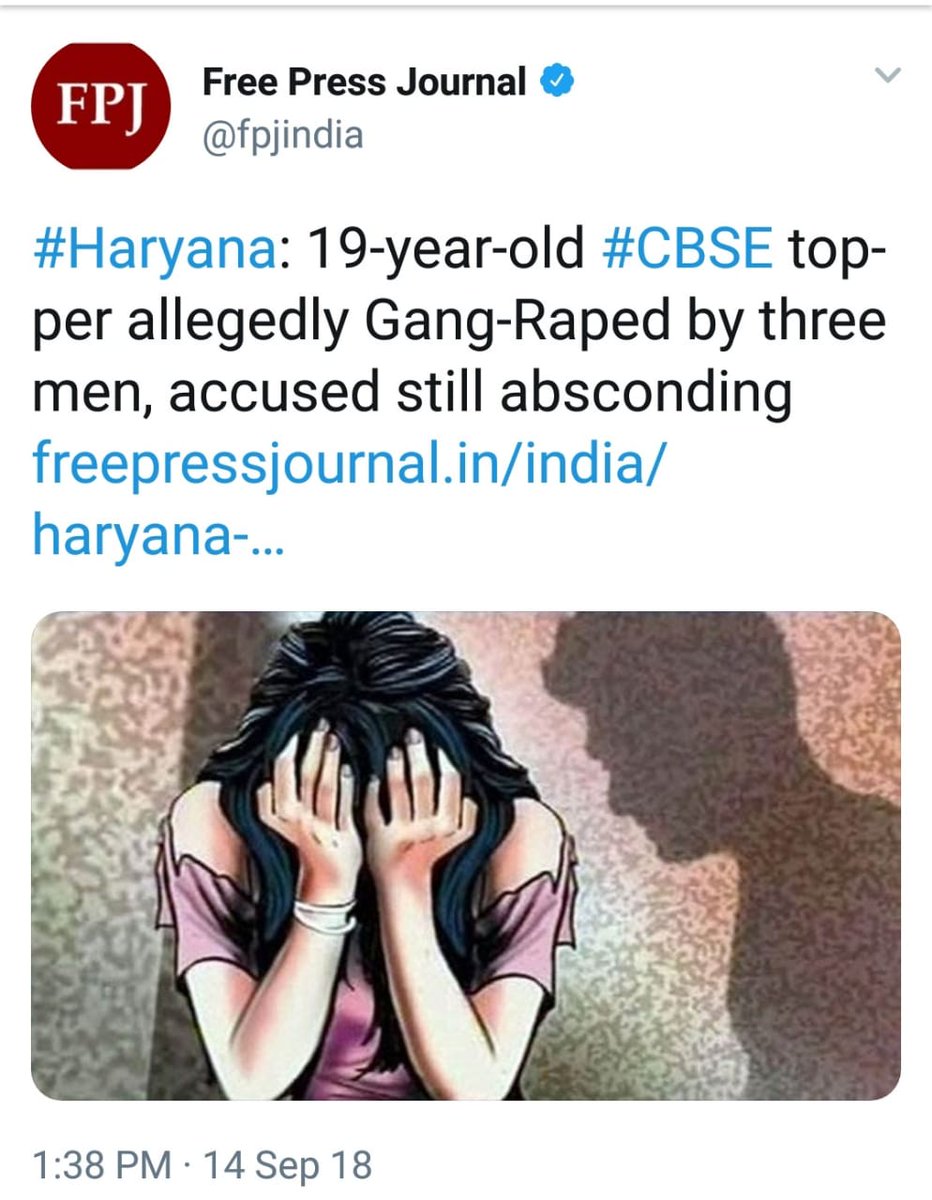Click the truncated haryana-… link text
This screenshot has width=932, height=1200.
[x=158, y=537]
